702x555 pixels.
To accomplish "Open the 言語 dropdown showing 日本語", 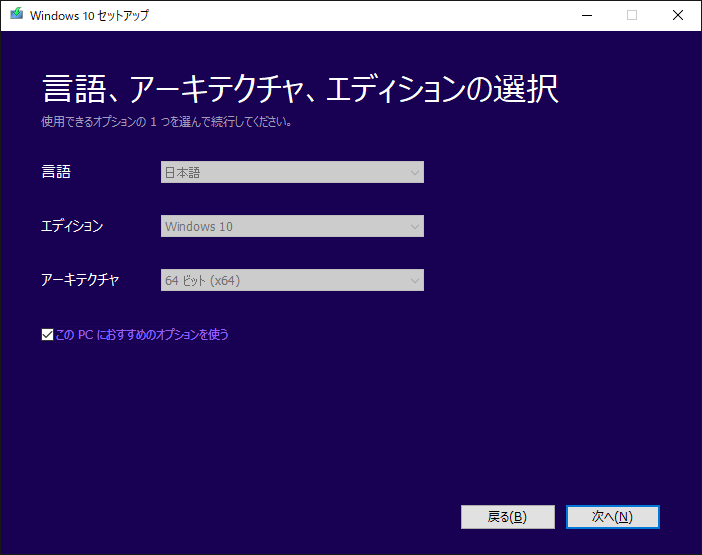I will click(292, 172).
